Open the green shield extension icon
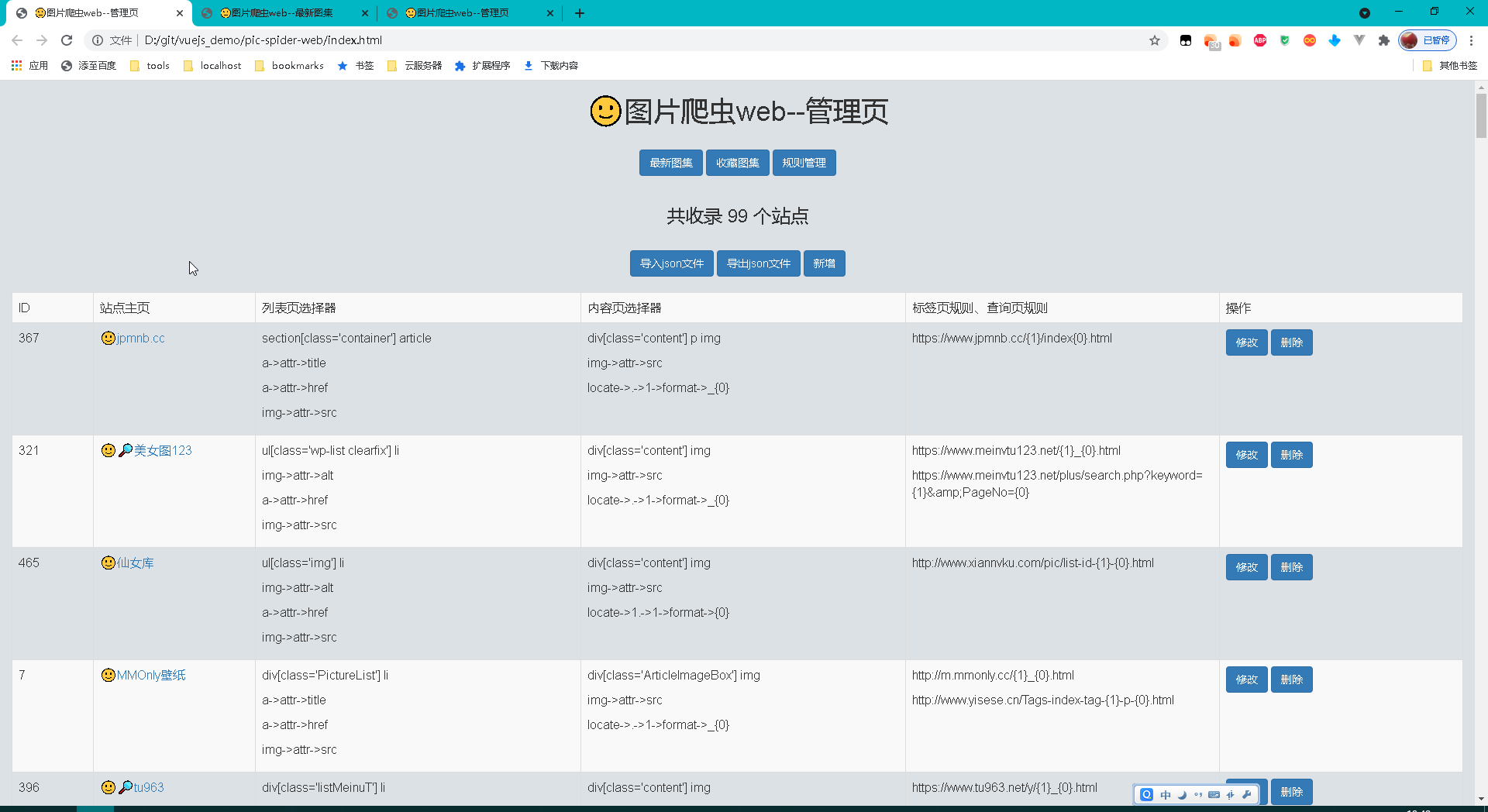 coord(1285,40)
